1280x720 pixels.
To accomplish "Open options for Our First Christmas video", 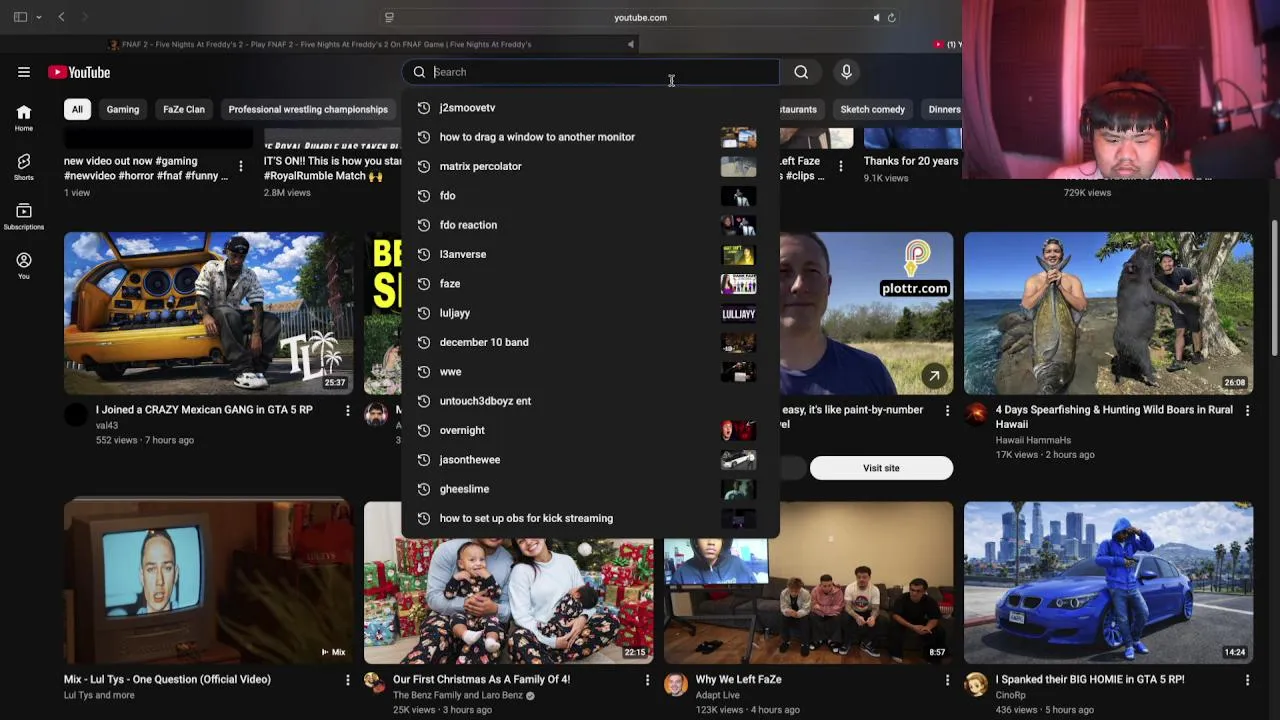I will [647, 680].
